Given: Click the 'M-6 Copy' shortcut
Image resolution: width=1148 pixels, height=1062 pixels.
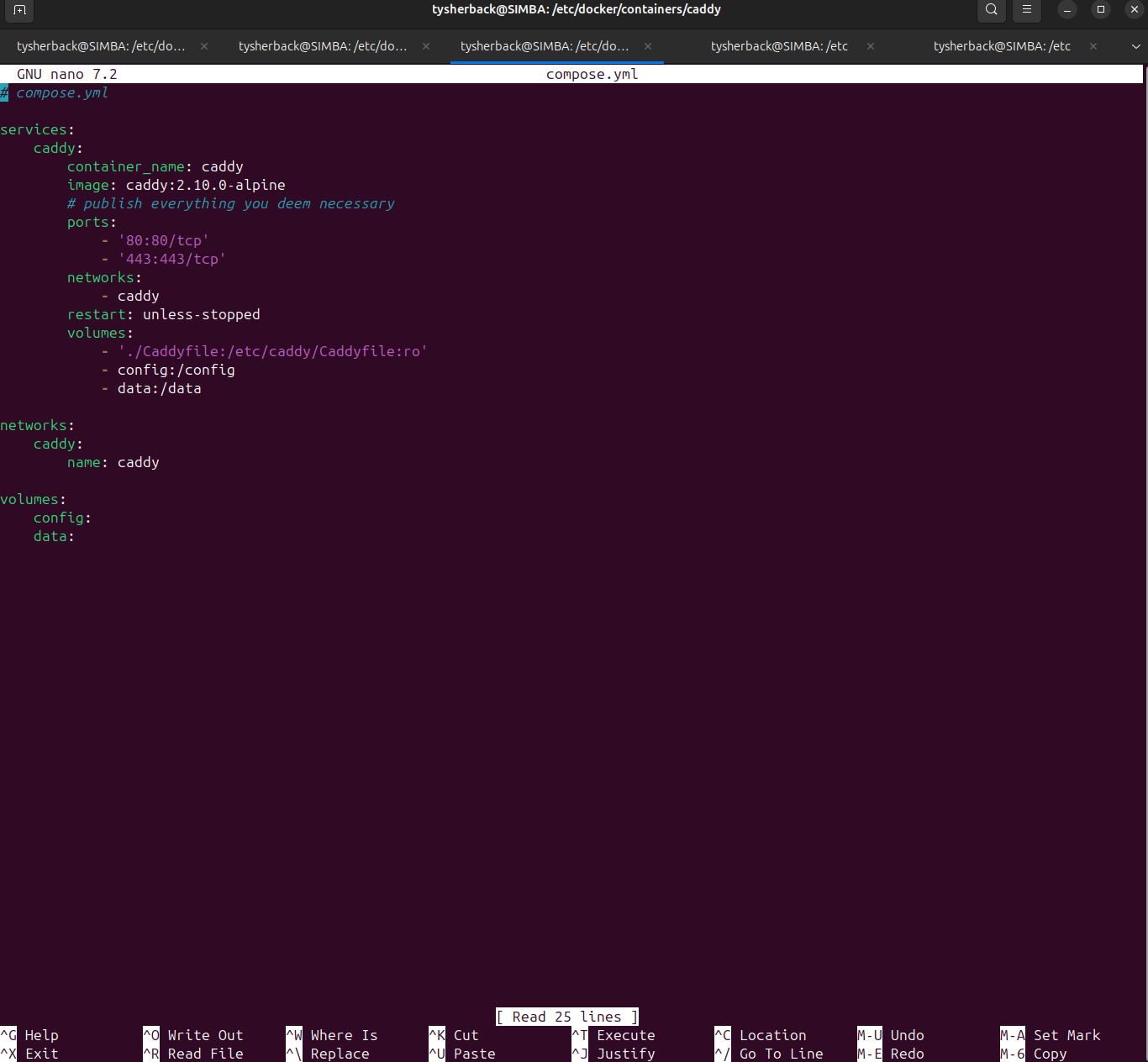Looking at the screenshot, I should [x=1034, y=1054].
